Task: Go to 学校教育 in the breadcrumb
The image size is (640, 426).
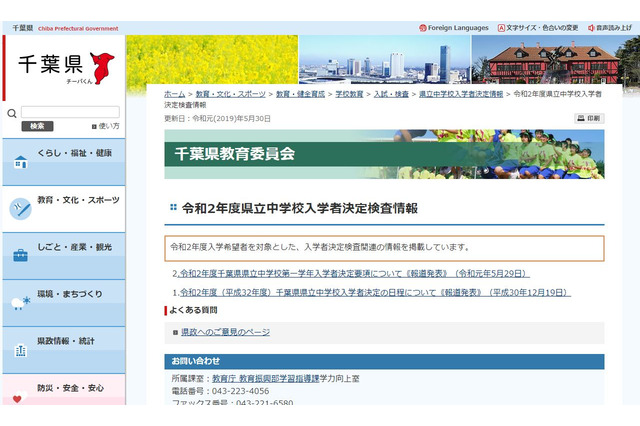Action: click(349, 94)
